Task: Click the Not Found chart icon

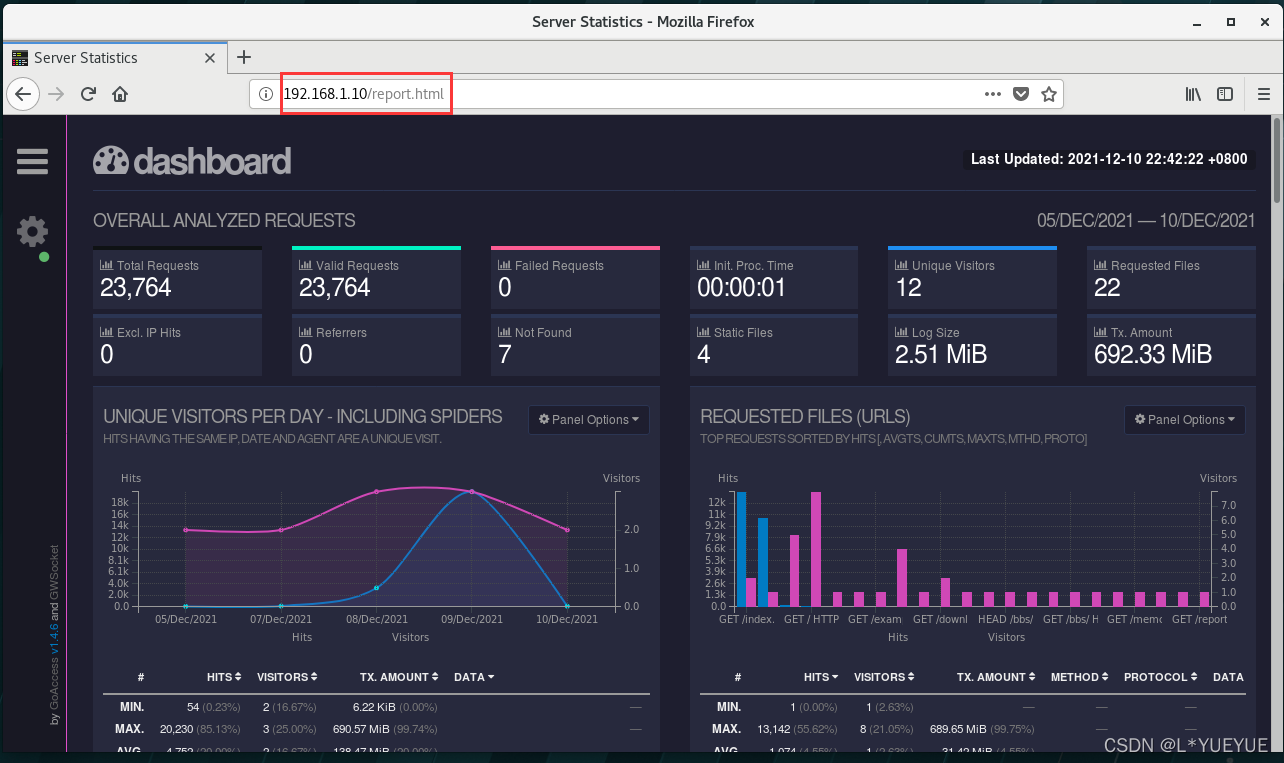Action: point(505,333)
